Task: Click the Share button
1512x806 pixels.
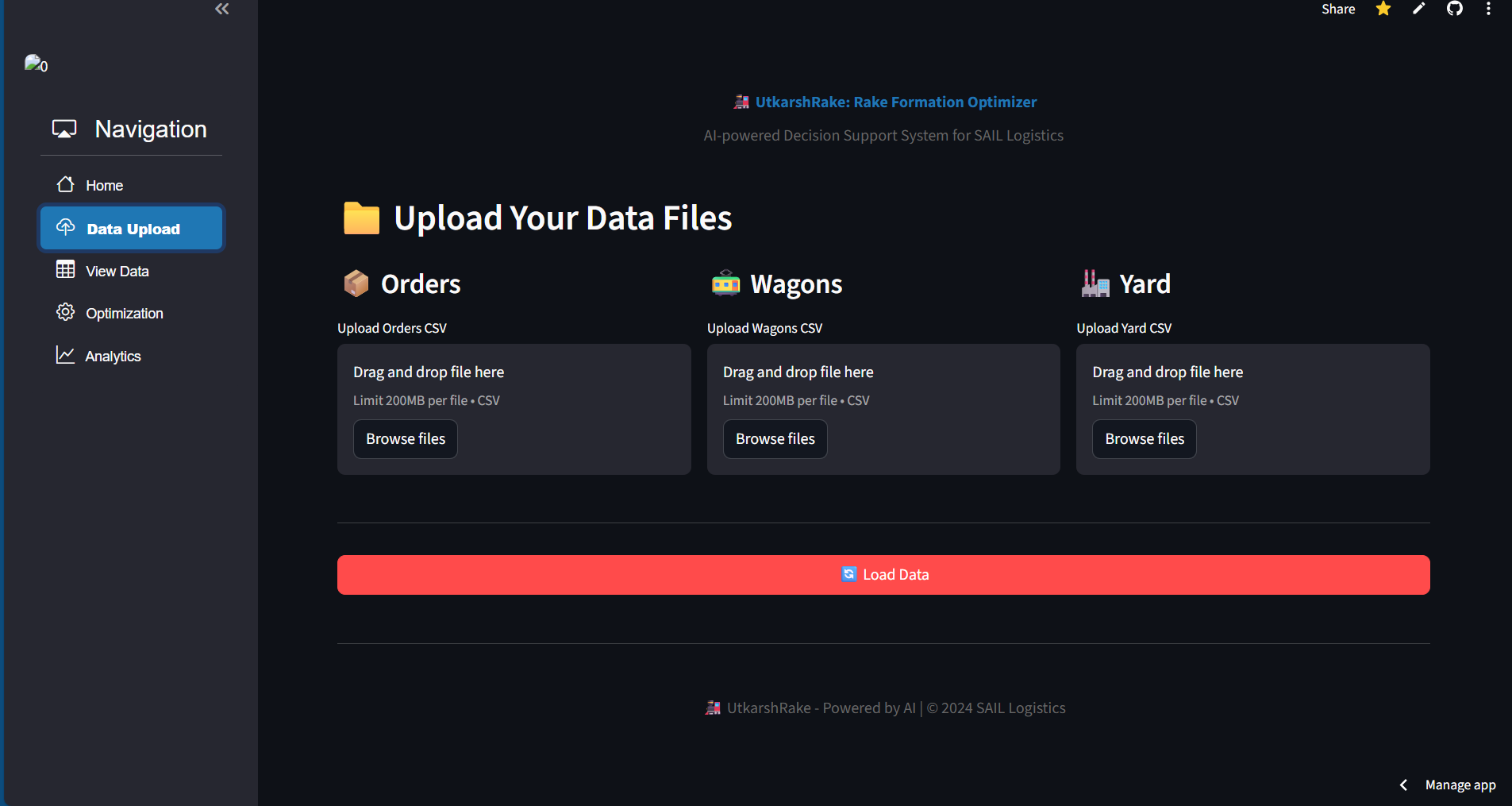Action: coord(1338,9)
